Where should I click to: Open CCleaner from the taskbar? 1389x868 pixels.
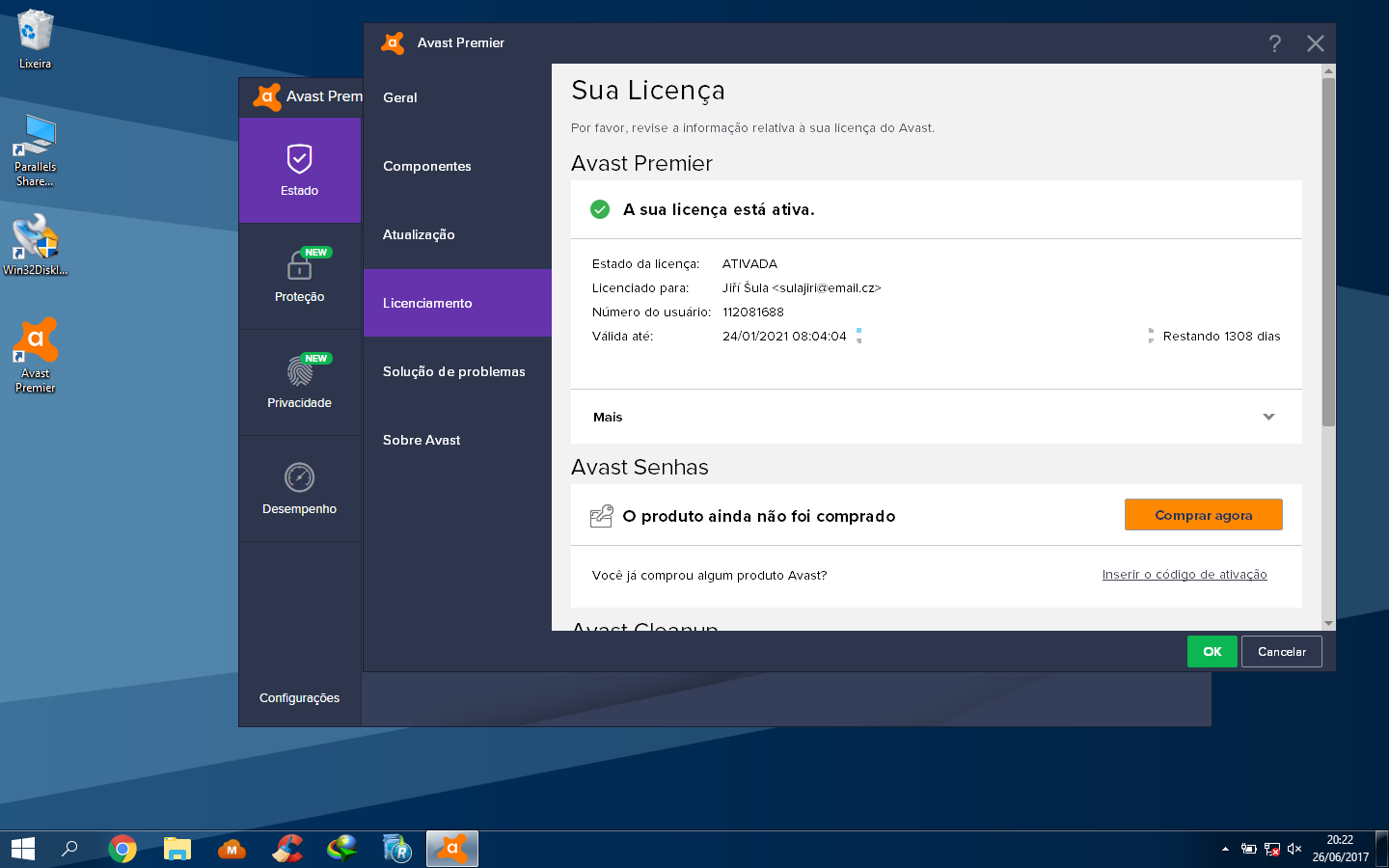coord(287,849)
